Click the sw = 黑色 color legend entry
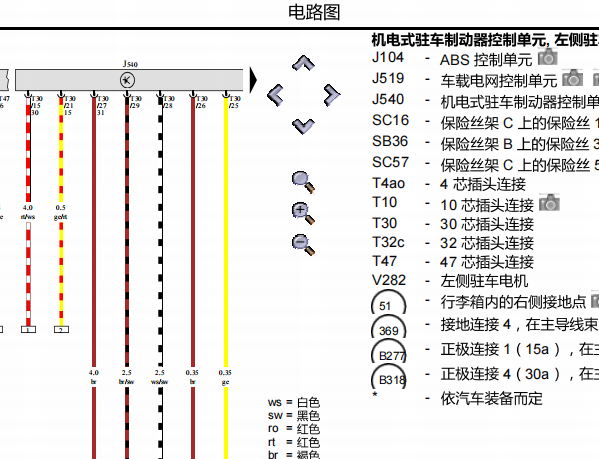Screen dimensions: 599x459 (294, 415)
